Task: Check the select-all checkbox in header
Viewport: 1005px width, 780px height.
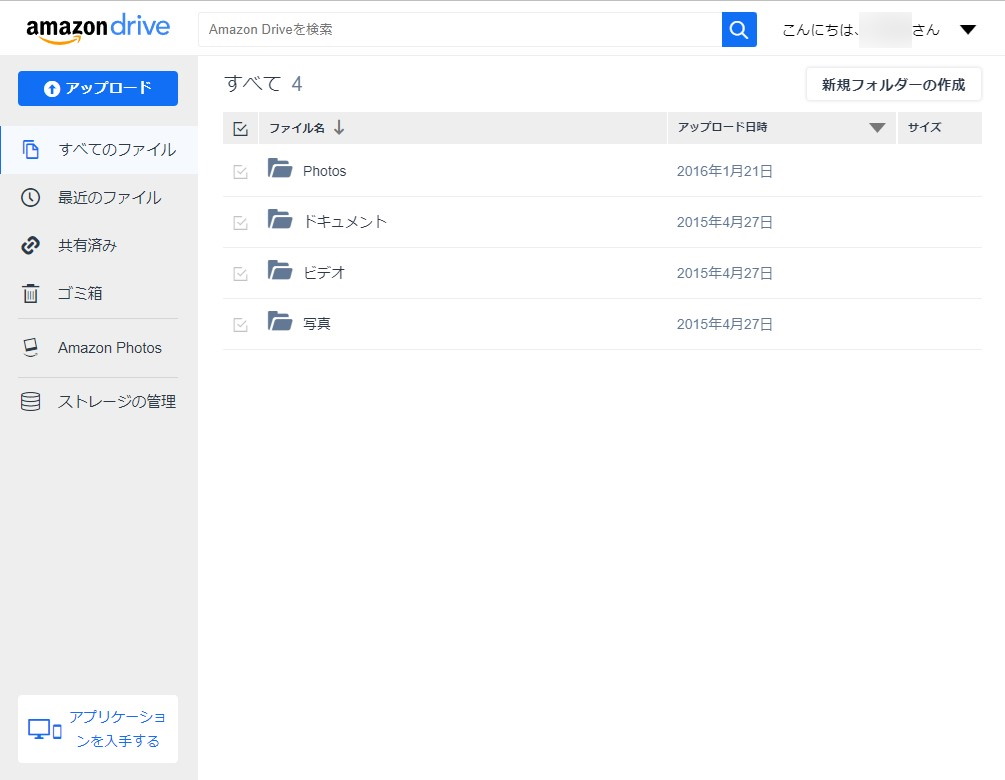Action: point(240,128)
